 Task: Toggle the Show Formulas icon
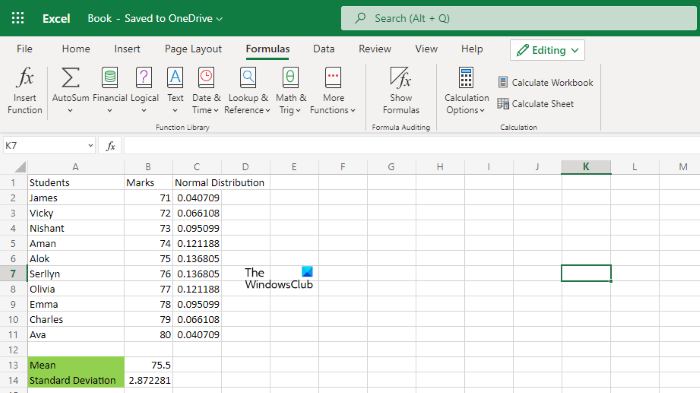(400, 78)
